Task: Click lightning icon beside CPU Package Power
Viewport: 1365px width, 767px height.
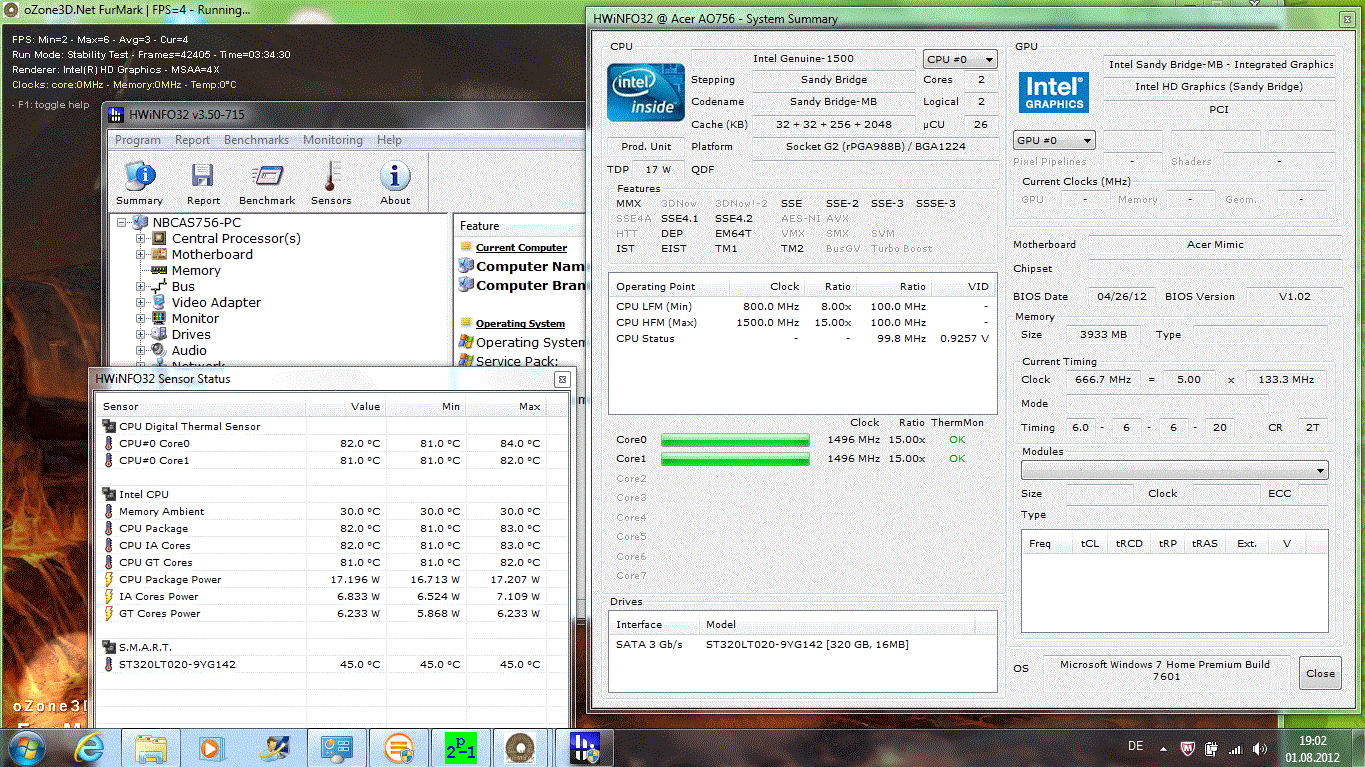Action: [x=109, y=579]
